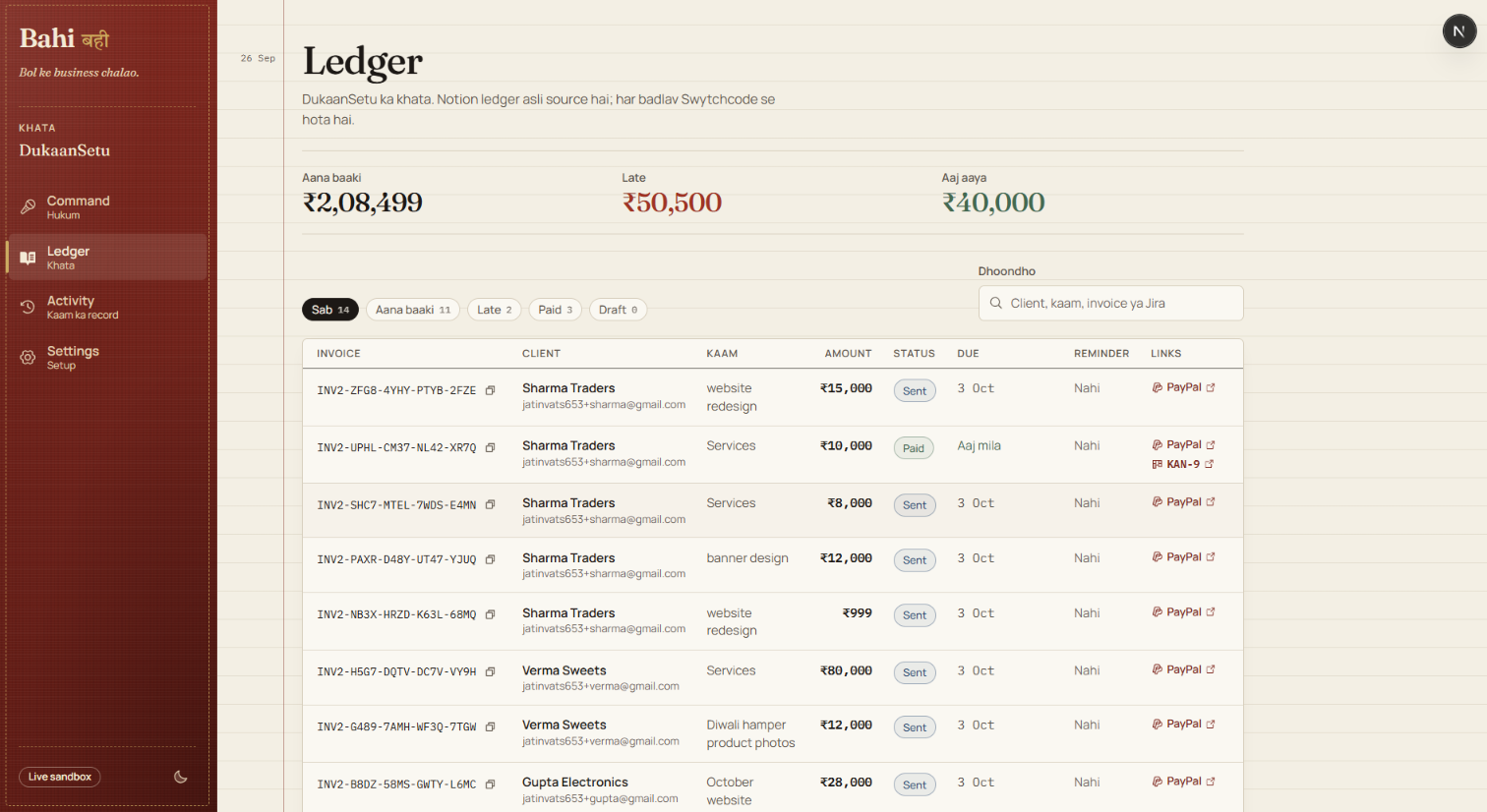Filter invoices by Late 2
This screenshot has height=812, width=1487.
[495, 310]
